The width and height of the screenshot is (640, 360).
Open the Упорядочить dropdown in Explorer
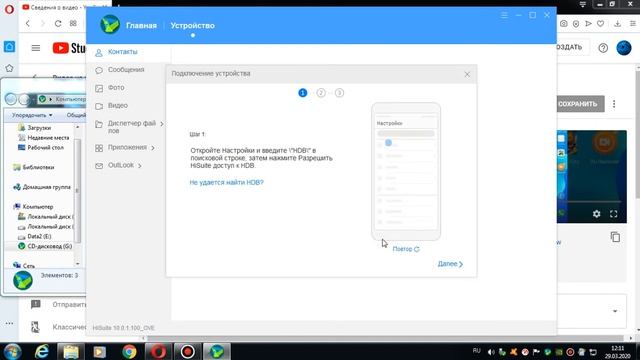tap(32, 116)
